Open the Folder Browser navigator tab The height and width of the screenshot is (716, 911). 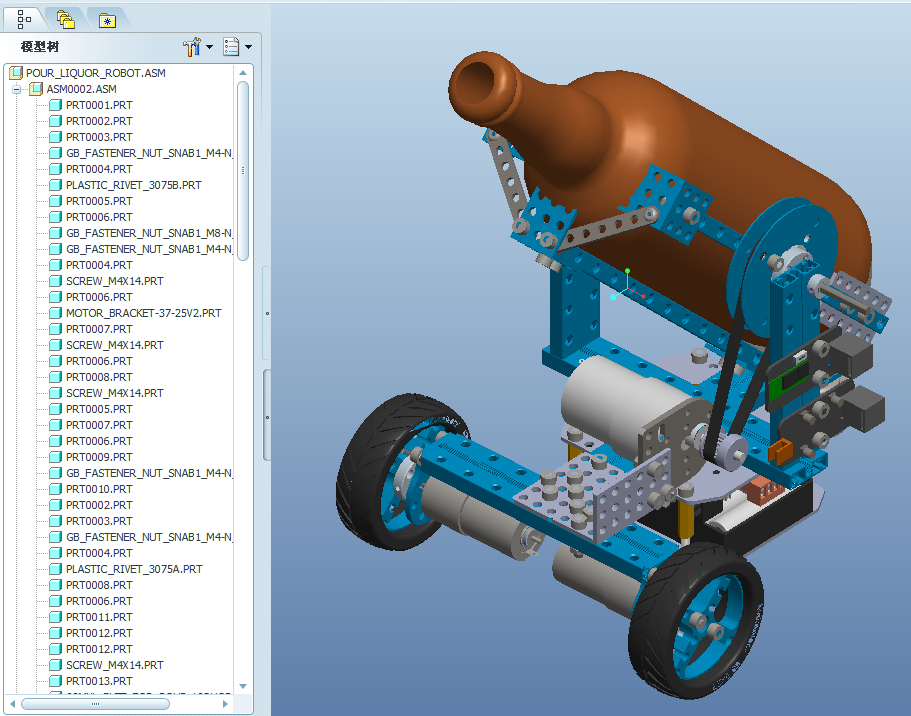coord(66,20)
